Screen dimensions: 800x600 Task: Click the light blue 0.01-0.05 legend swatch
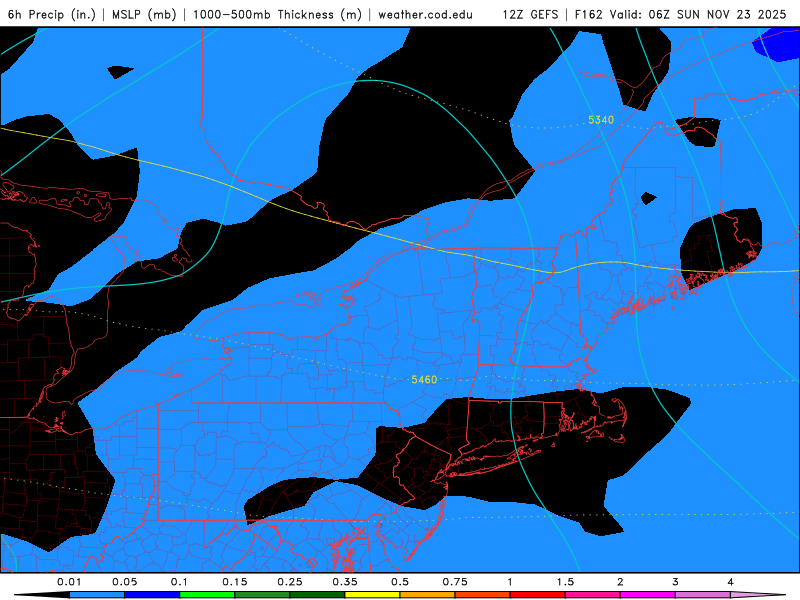click(97, 595)
